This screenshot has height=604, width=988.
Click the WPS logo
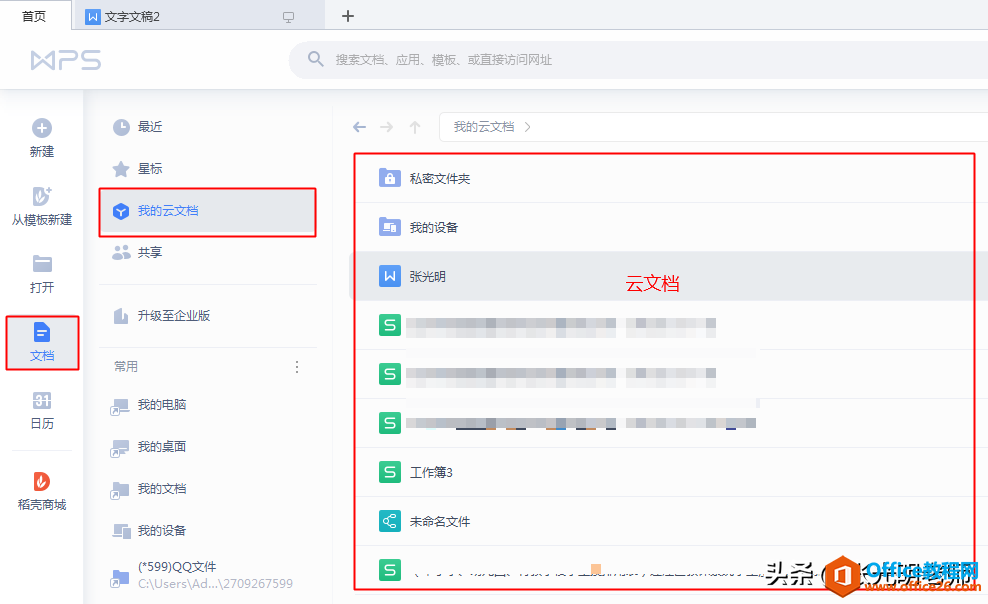(66, 60)
